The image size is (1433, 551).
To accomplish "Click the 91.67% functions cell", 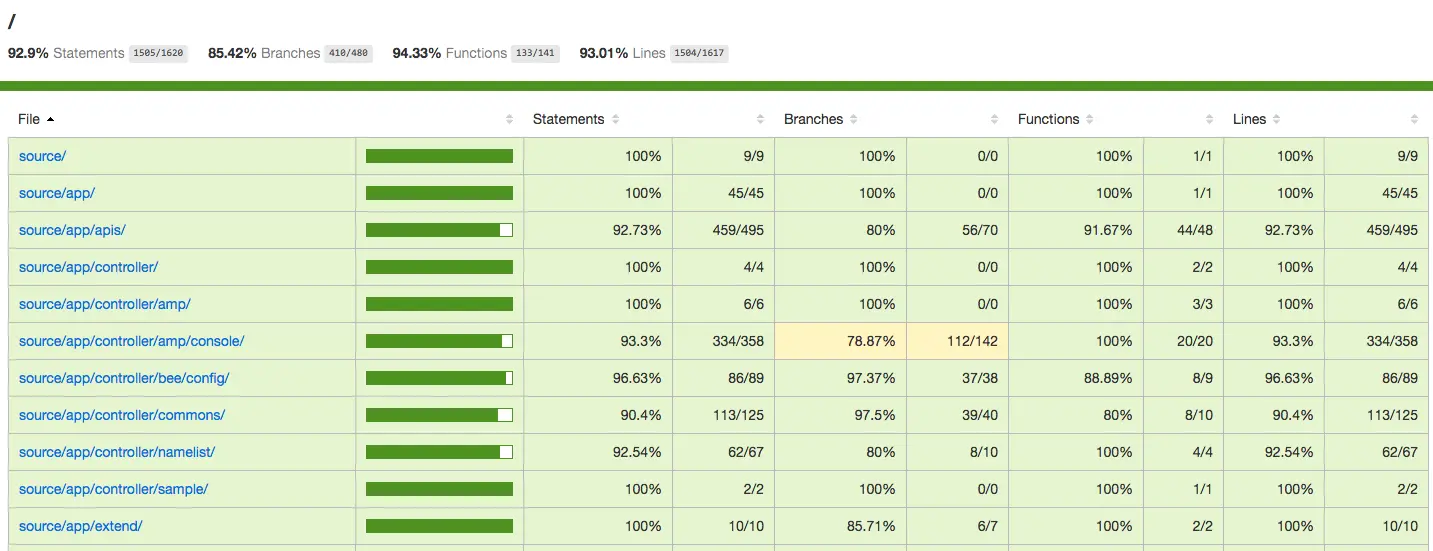I will coord(1076,230).
